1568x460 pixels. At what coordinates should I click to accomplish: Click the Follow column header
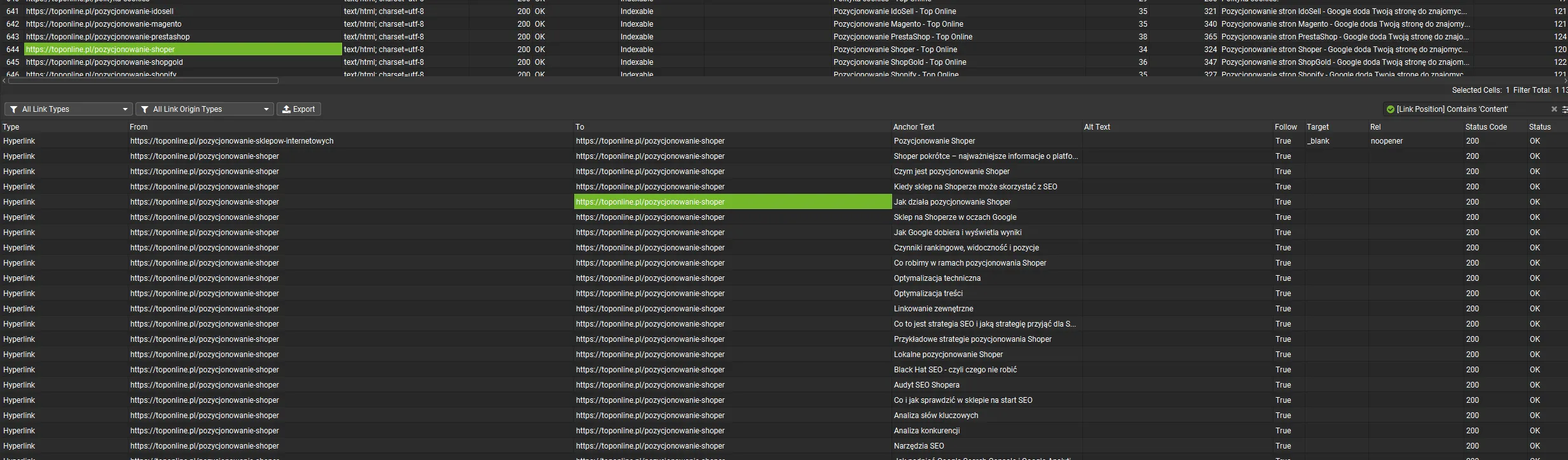coord(1285,127)
